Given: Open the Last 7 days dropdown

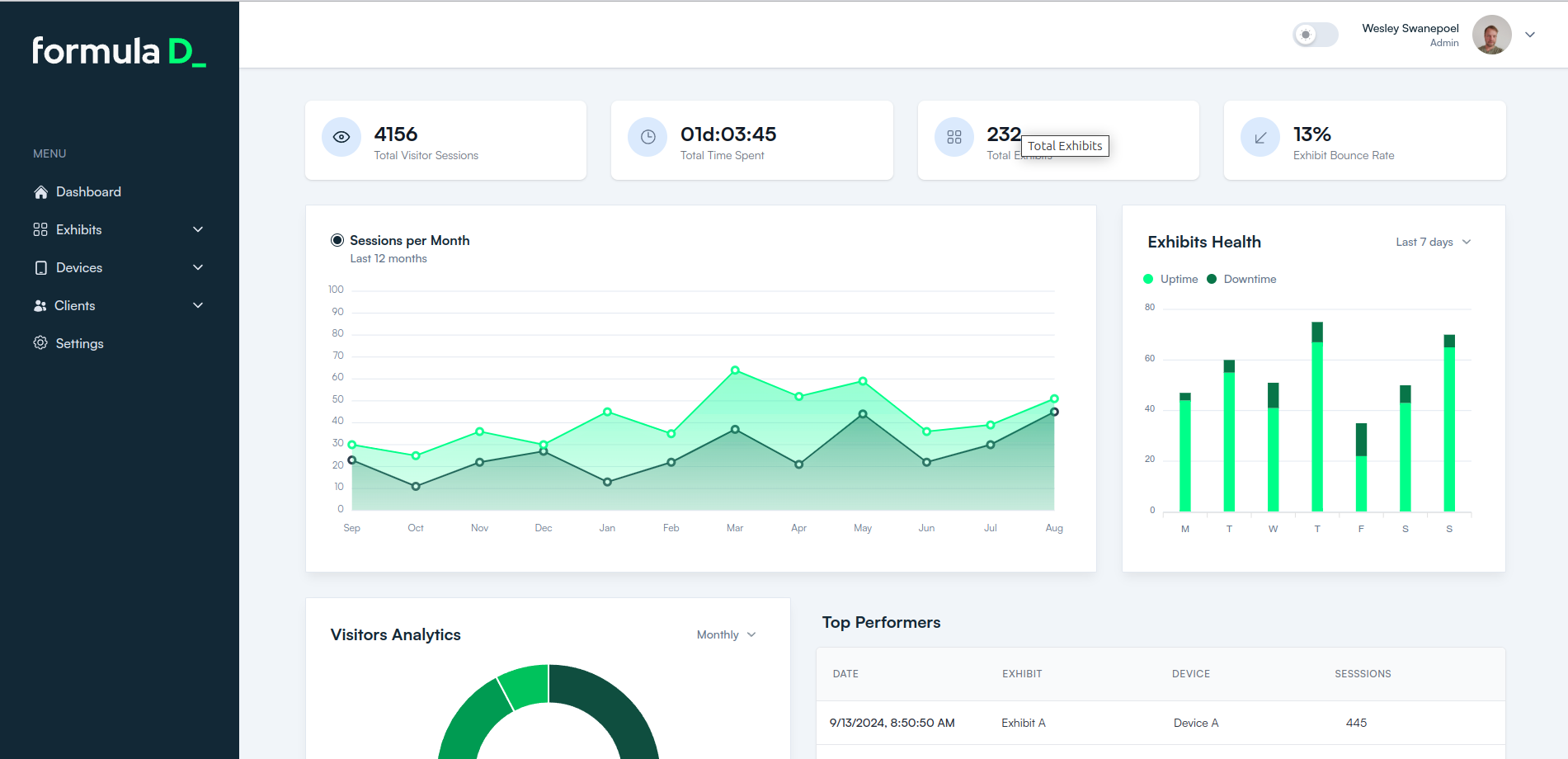Looking at the screenshot, I should pyautogui.click(x=1434, y=242).
